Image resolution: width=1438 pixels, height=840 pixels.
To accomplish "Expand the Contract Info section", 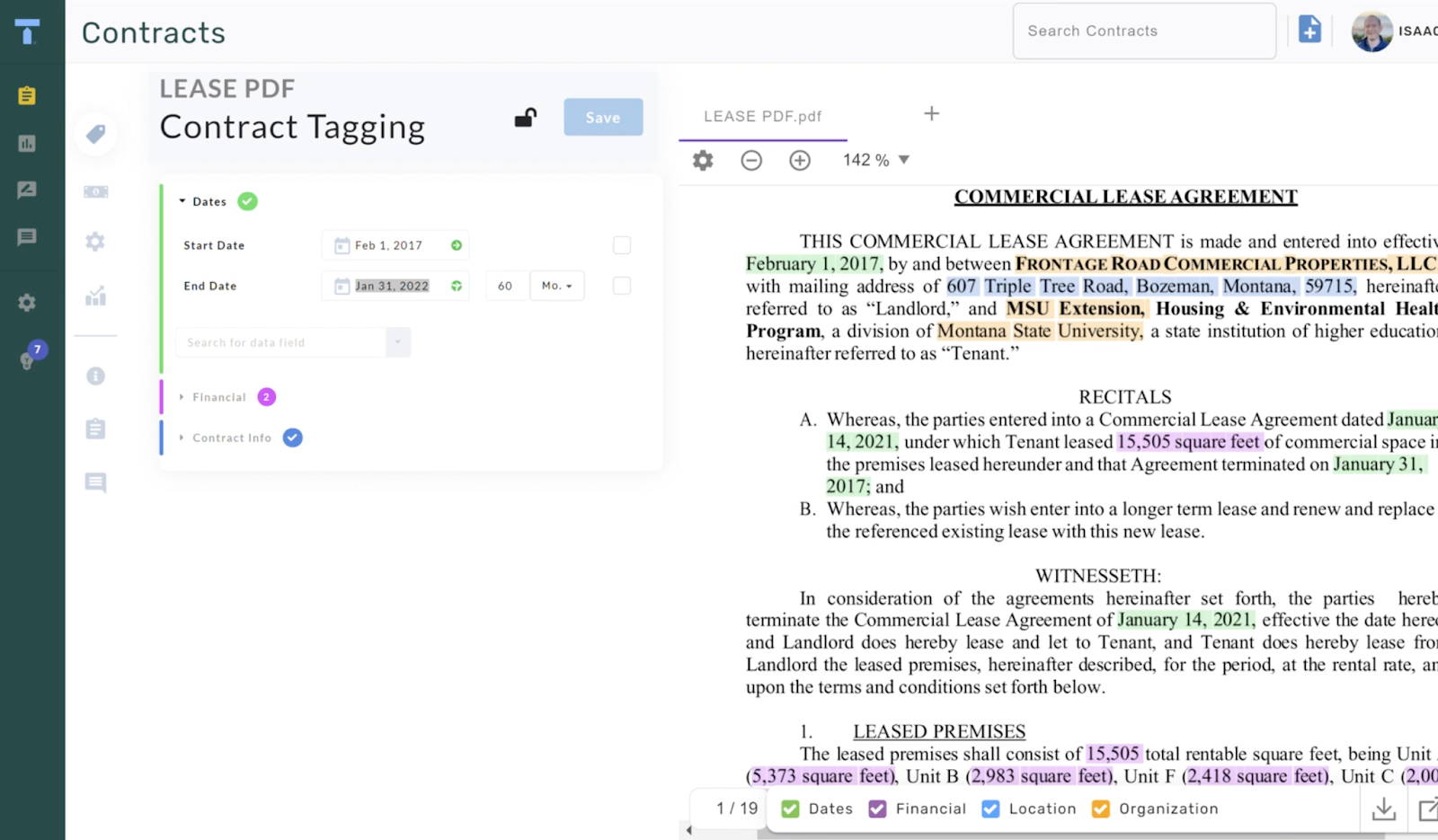I will pyautogui.click(x=182, y=438).
